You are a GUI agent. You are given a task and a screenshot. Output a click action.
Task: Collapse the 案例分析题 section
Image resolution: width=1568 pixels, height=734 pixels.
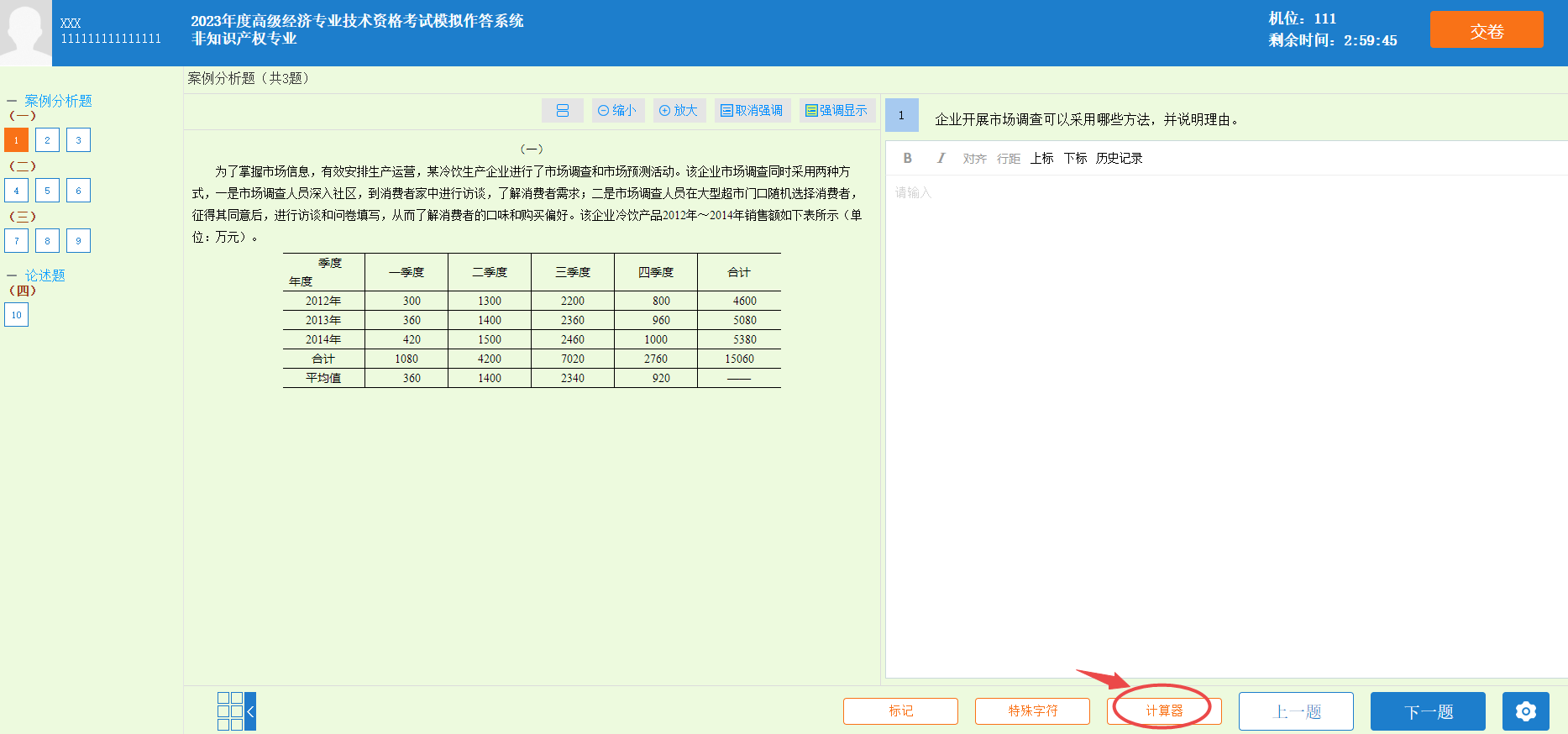pyautogui.click(x=12, y=101)
